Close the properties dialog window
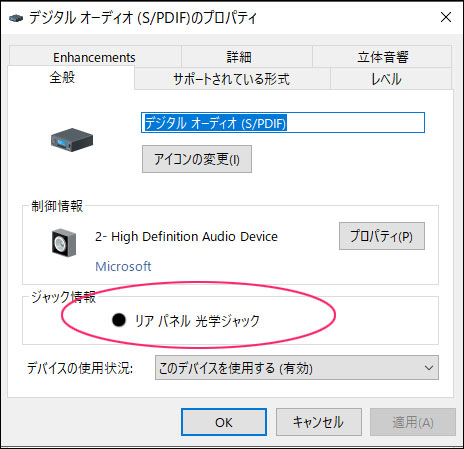Screen dimensions: 464x449 446,17
